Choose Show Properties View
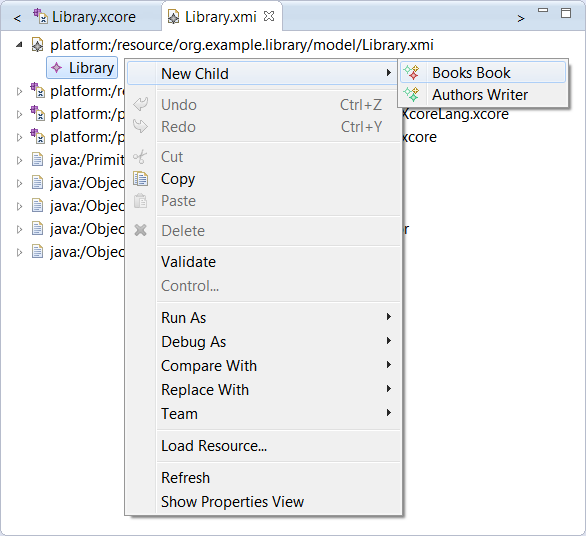Viewport: 586px width, 536px height. pos(263,502)
